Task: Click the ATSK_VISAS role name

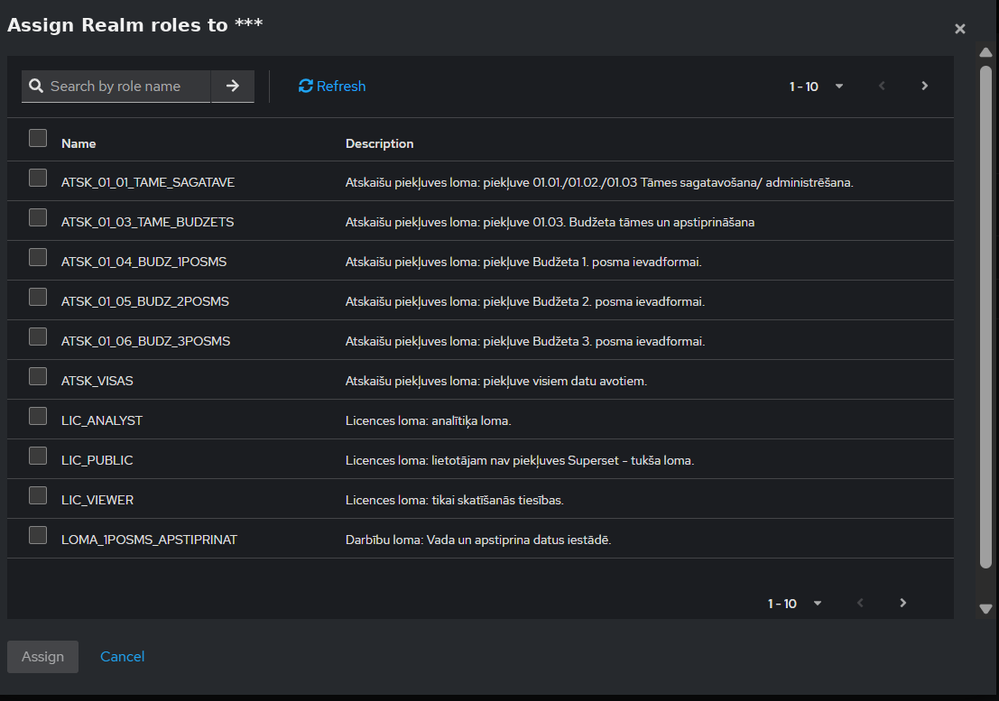Action: tap(97, 381)
